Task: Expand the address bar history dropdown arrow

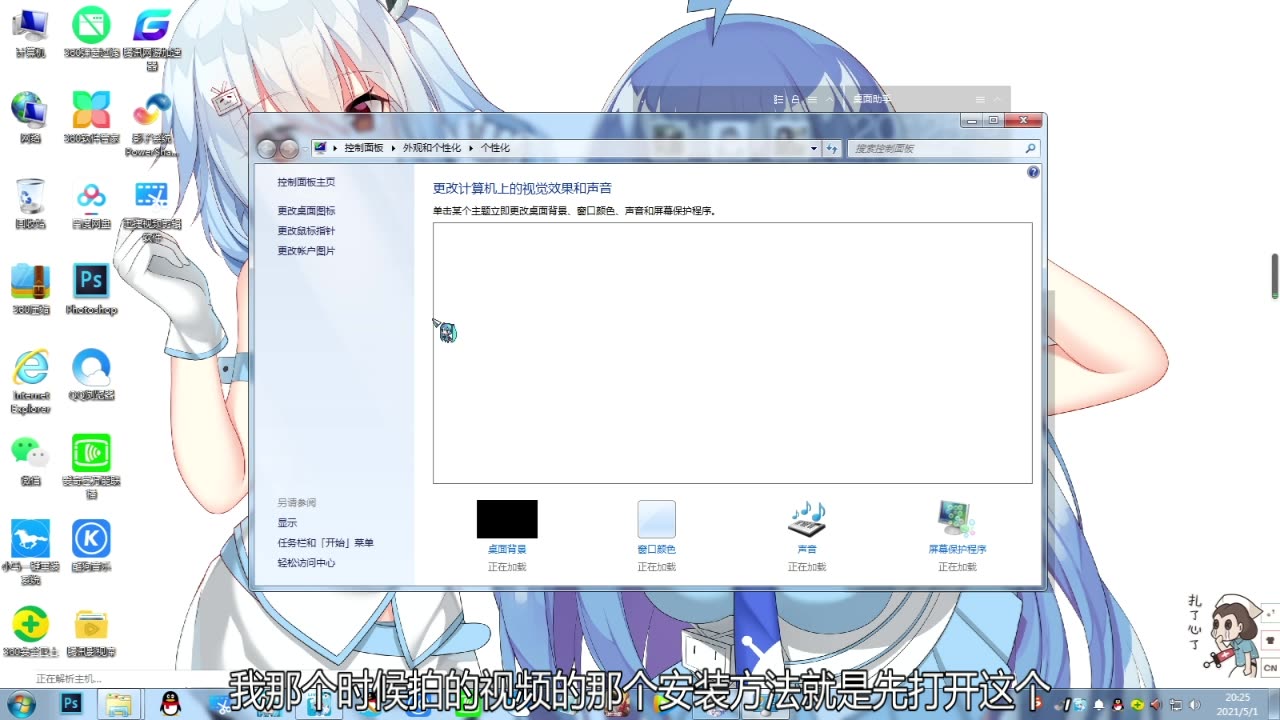Action: (x=814, y=148)
